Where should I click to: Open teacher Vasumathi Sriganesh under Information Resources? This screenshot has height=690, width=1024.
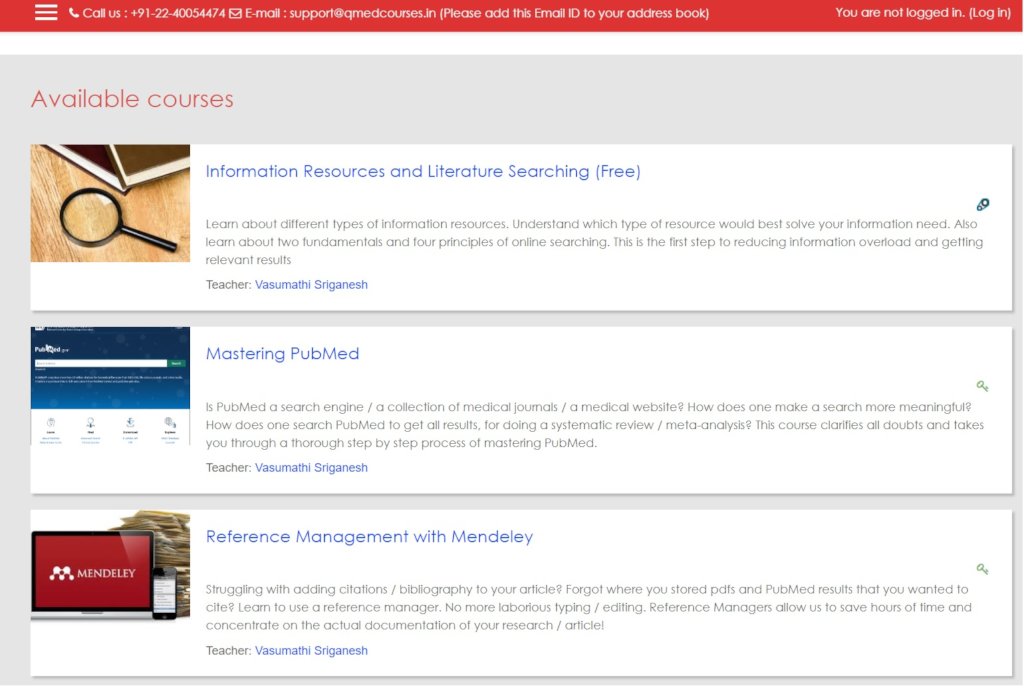click(311, 285)
